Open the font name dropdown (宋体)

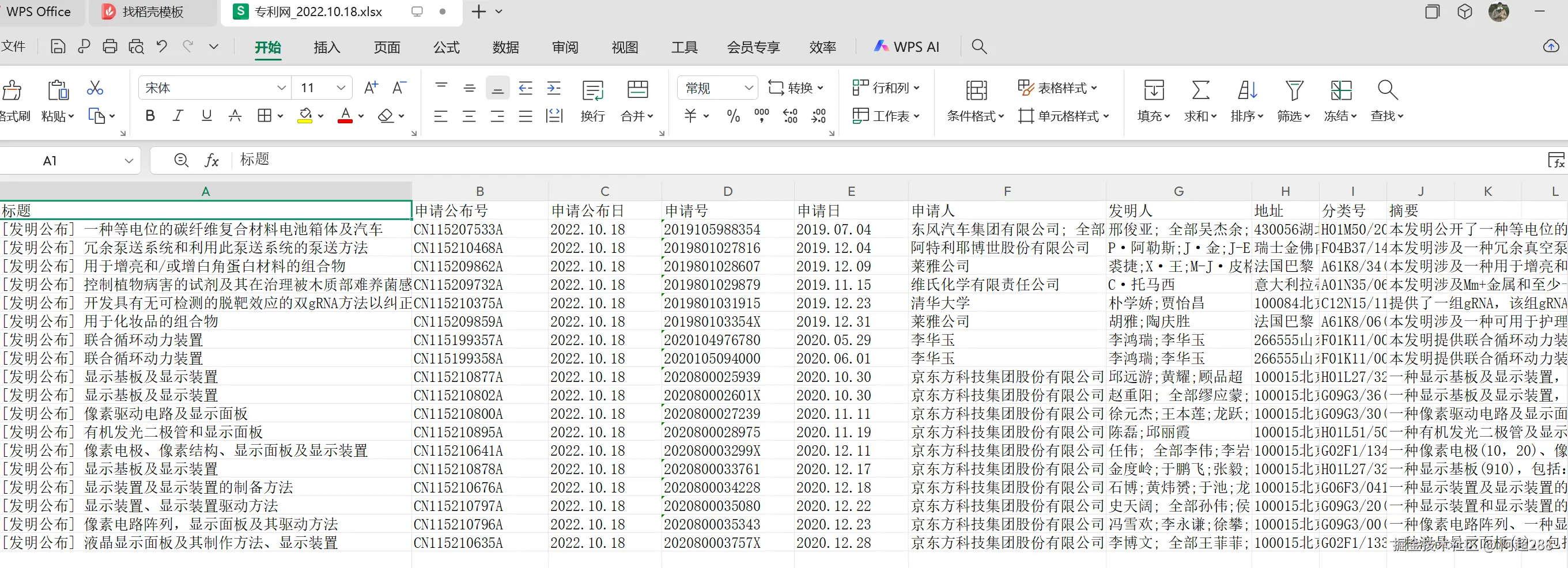[x=281, y=88]
